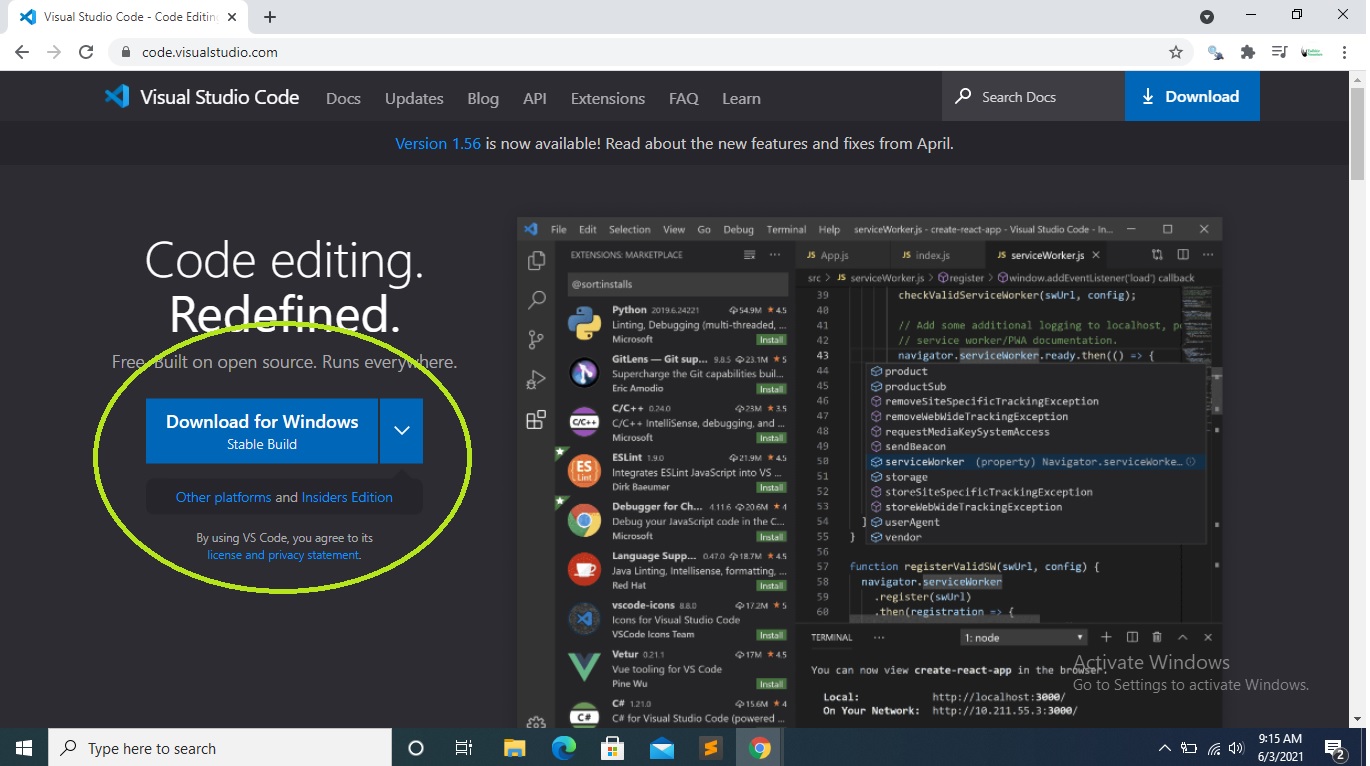This screenshot has width=1370, height=766.
Task: Toggle the bookmark star in the address bar
Action: tap(1178, 51)
